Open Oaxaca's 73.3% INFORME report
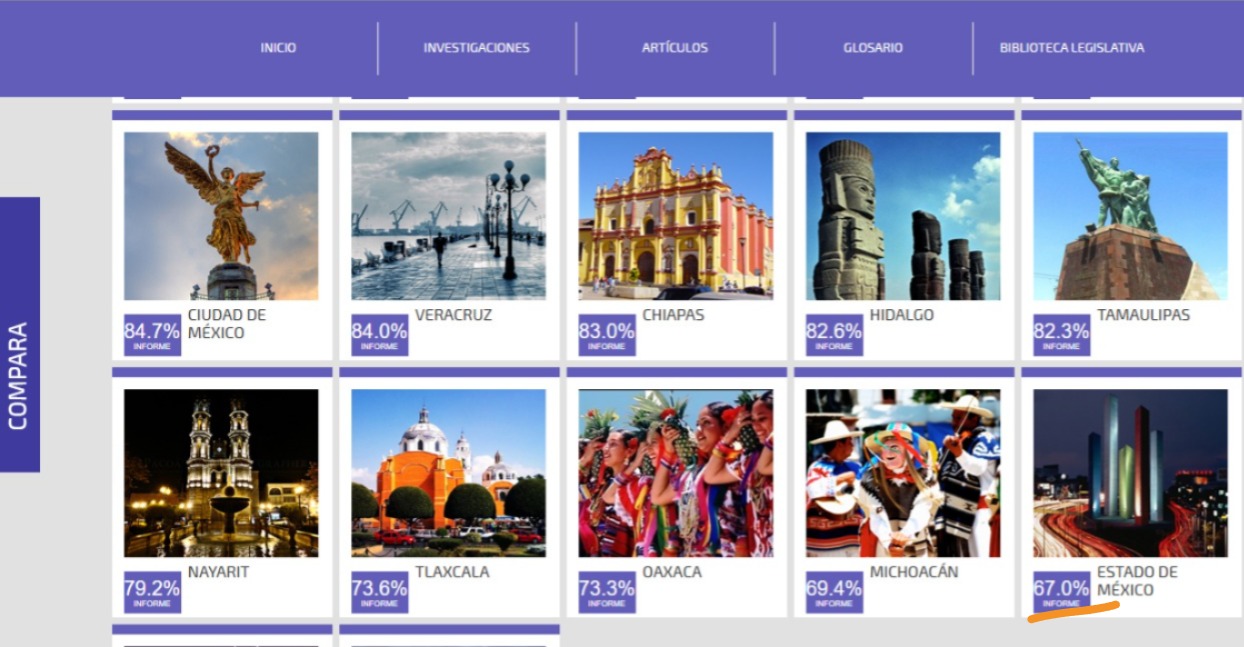Image resolution: width=1244 pixels, height=647 pixels. point(607,592)
